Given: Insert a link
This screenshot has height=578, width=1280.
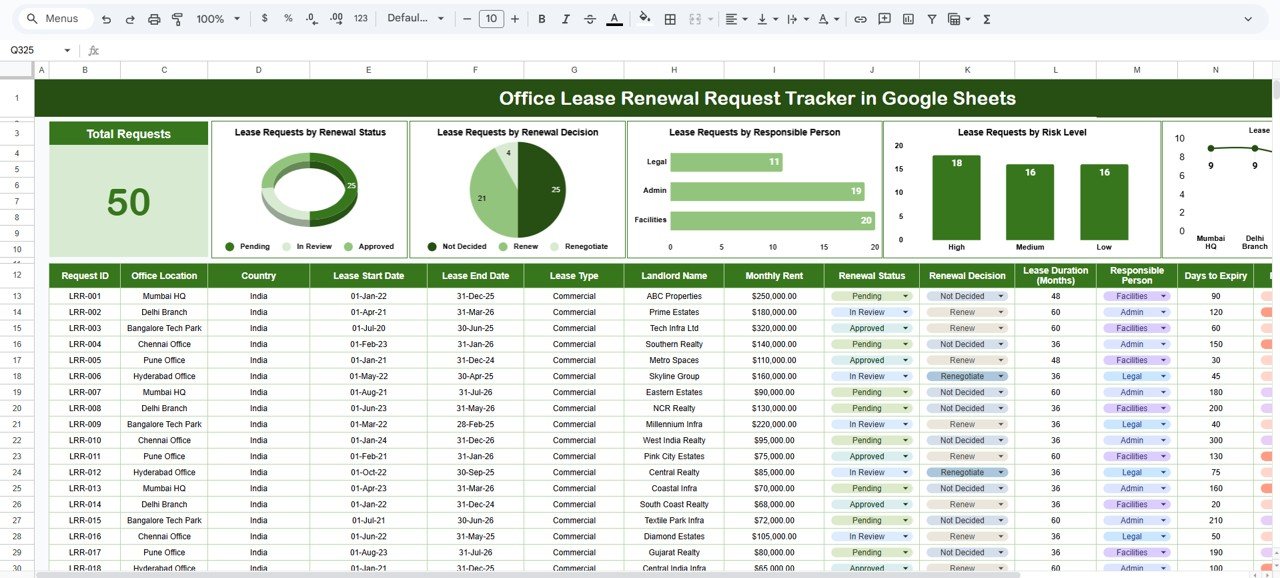Looking at the screenshot, I should [x=860, y=18].
